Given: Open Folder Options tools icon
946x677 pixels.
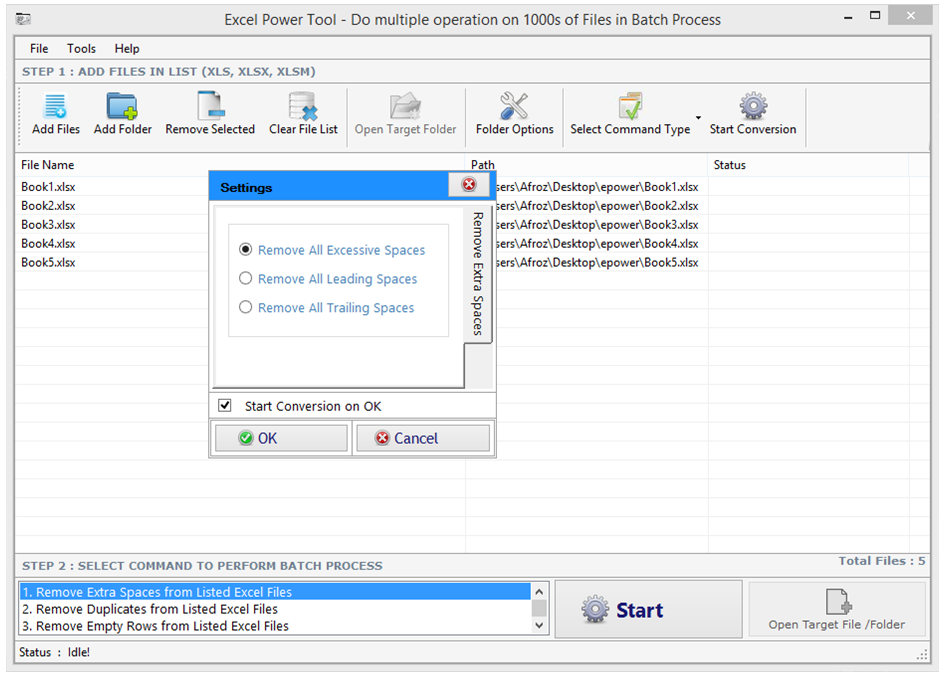Looking at the screenshot, I should (514, 106).
